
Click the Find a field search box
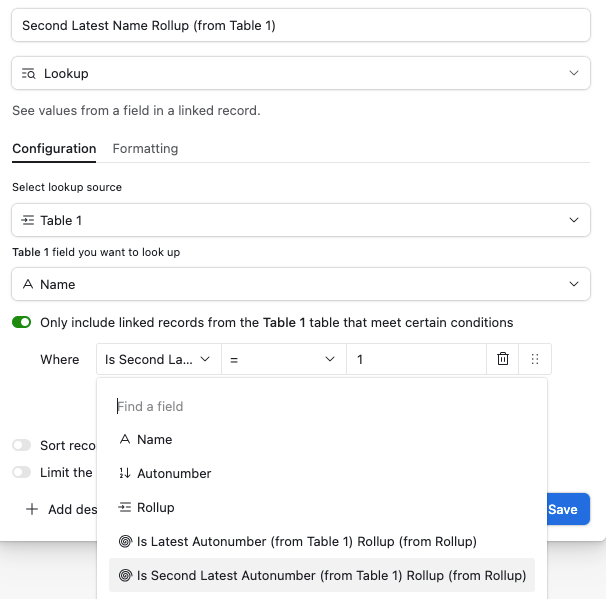(322, 406)
